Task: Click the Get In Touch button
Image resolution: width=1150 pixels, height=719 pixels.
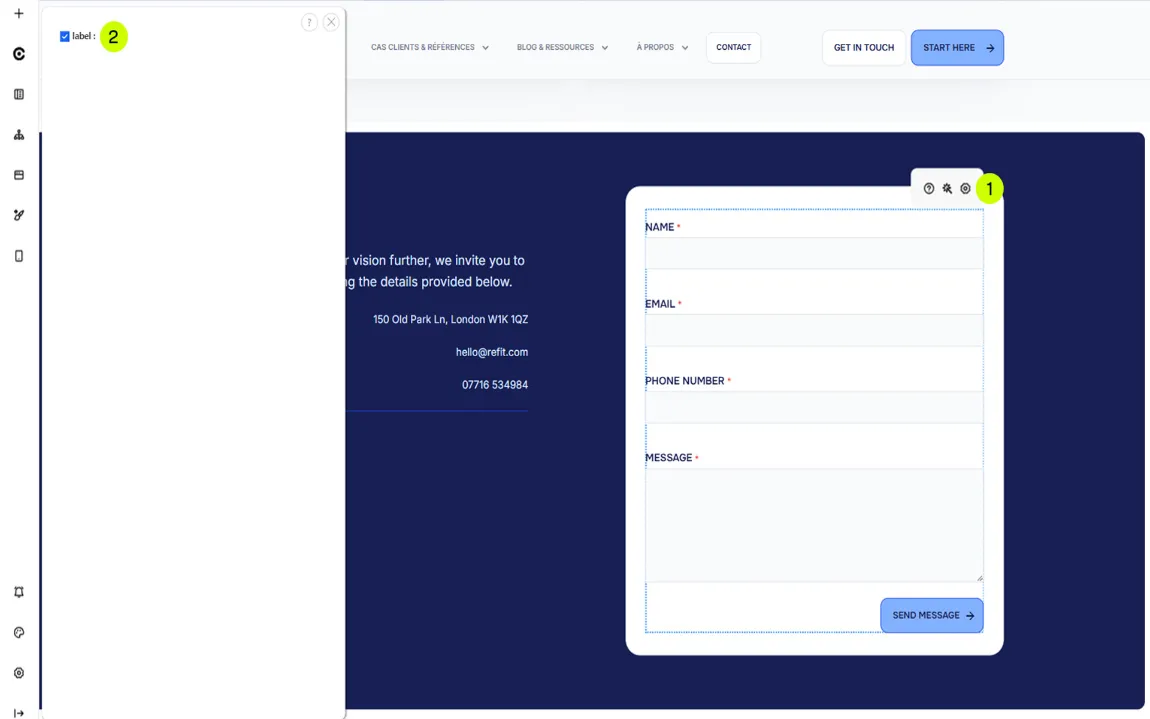Action: click(x=863, y=48)
